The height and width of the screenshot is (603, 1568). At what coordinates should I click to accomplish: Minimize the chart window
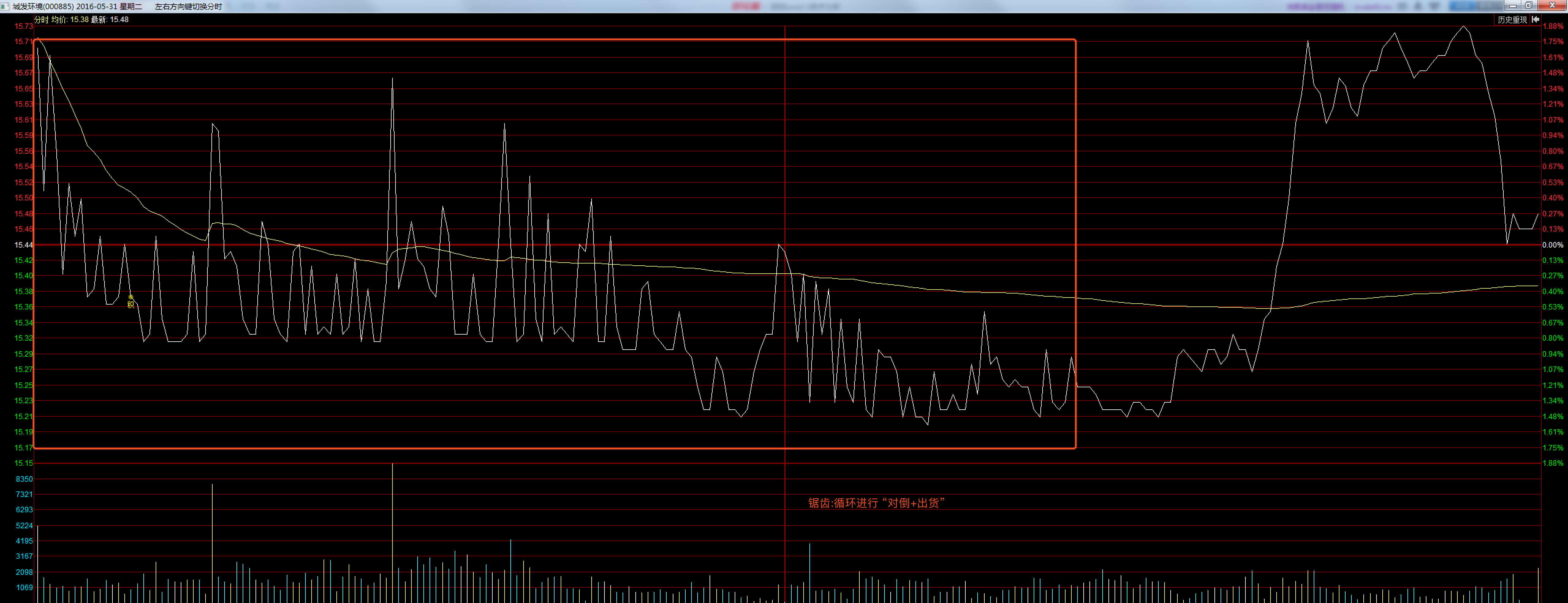[x=1513, y=6]
